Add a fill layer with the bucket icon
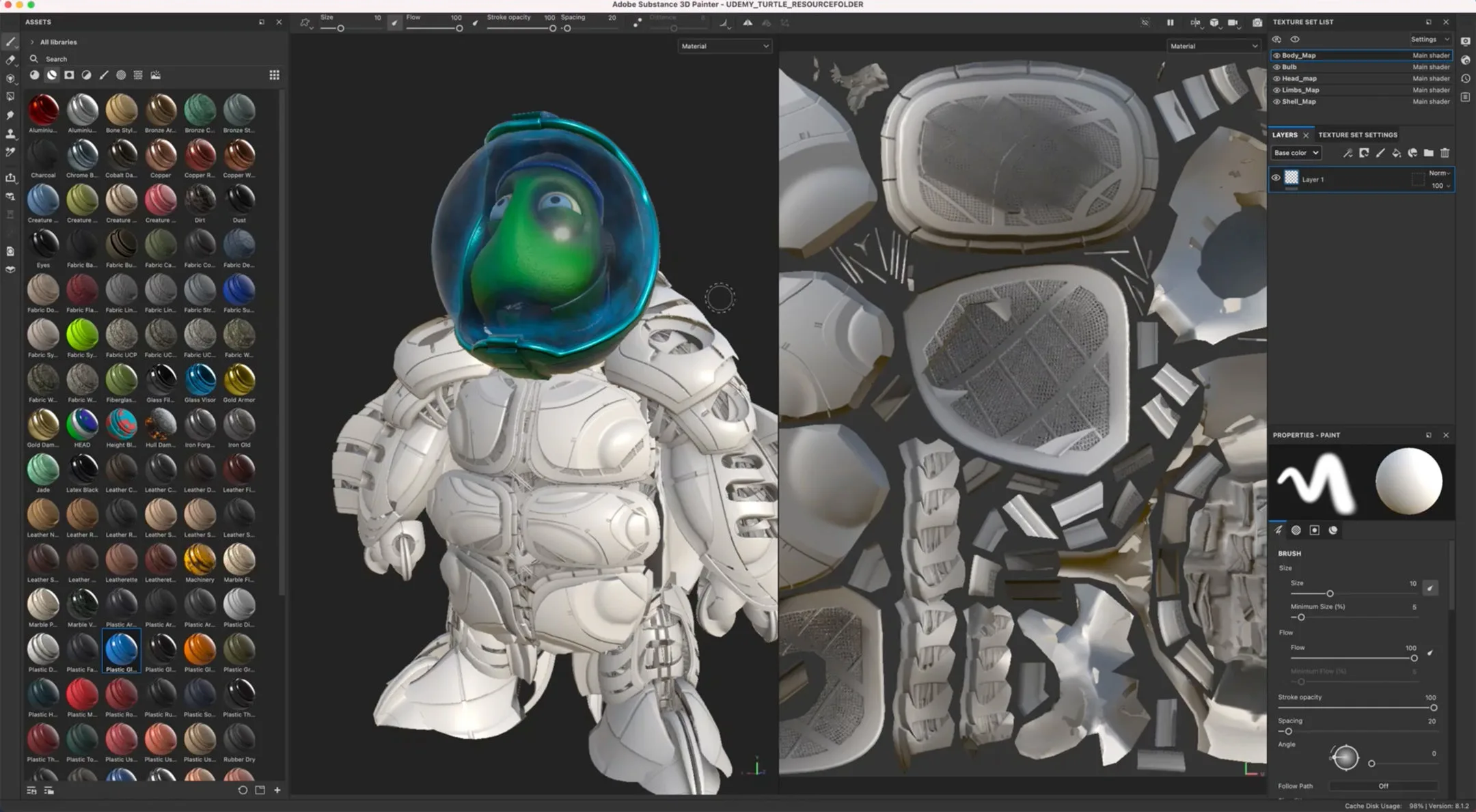Viewport: 1476px width, 812px height. pyautogui.click(x=1396, y=153)
